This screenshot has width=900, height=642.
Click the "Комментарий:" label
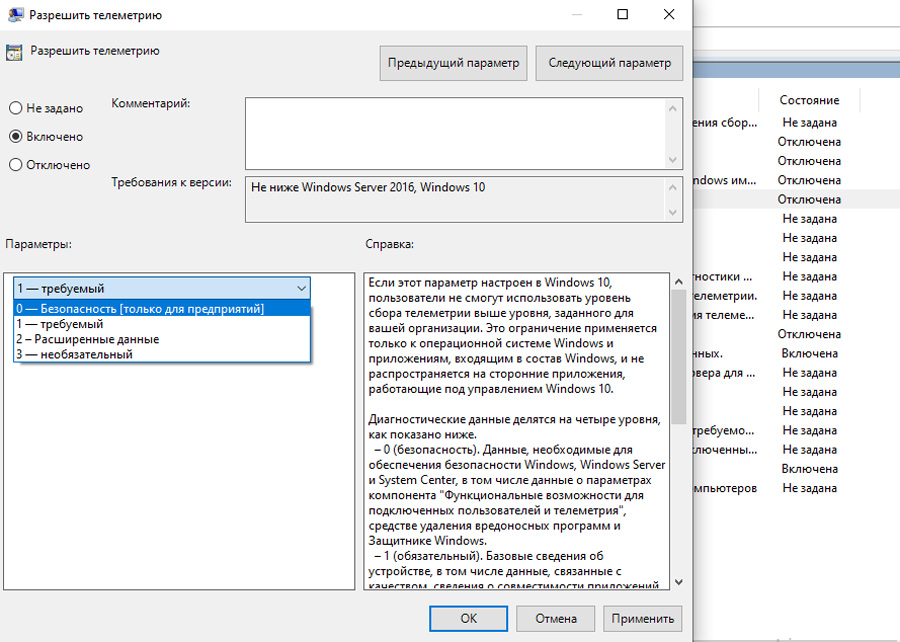[x=150, y=103]
